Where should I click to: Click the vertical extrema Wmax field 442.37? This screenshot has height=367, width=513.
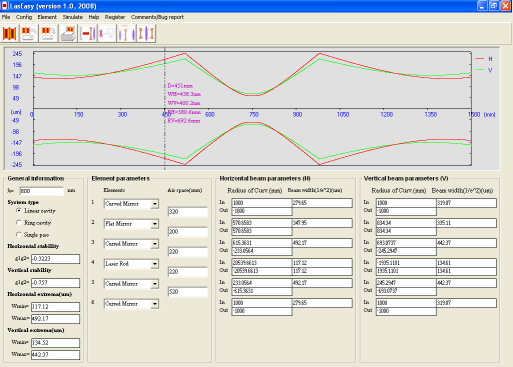pyautogui.click(x=55, y=355)
